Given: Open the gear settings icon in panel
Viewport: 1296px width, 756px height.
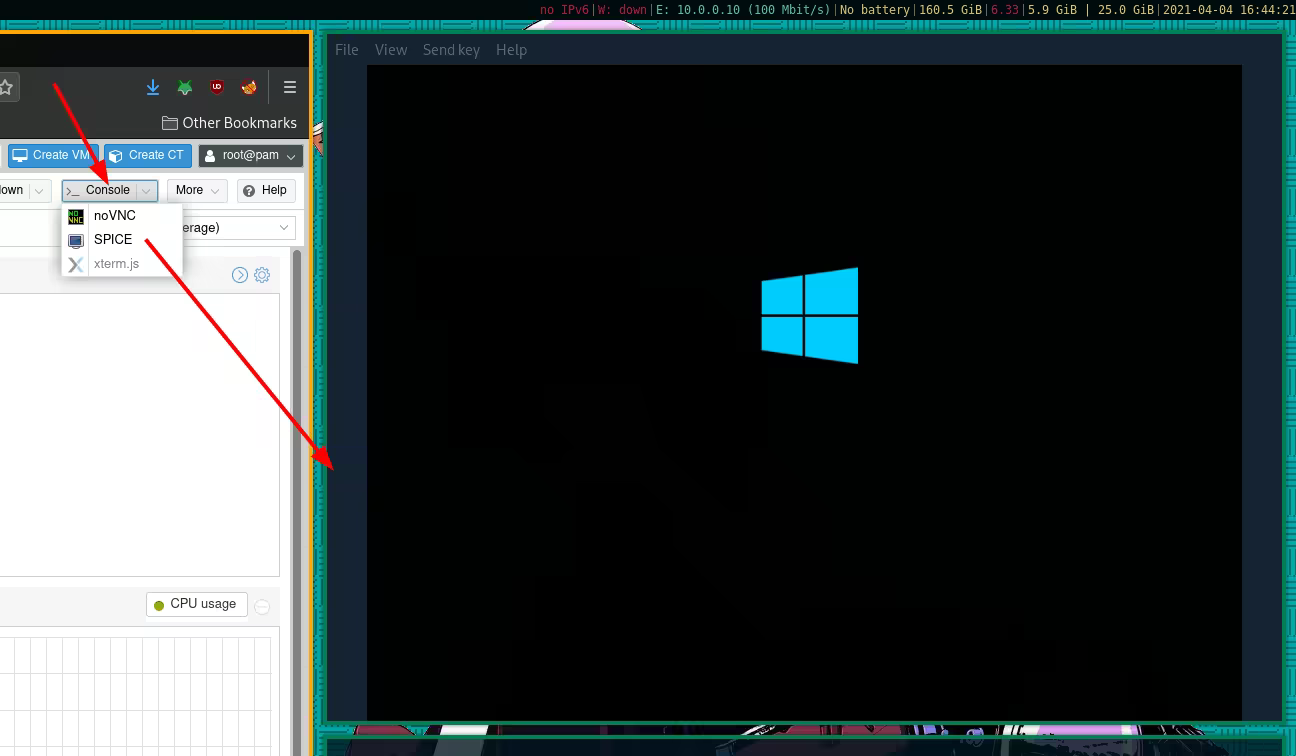Looking at the screenshot, I should pos(262,275).
